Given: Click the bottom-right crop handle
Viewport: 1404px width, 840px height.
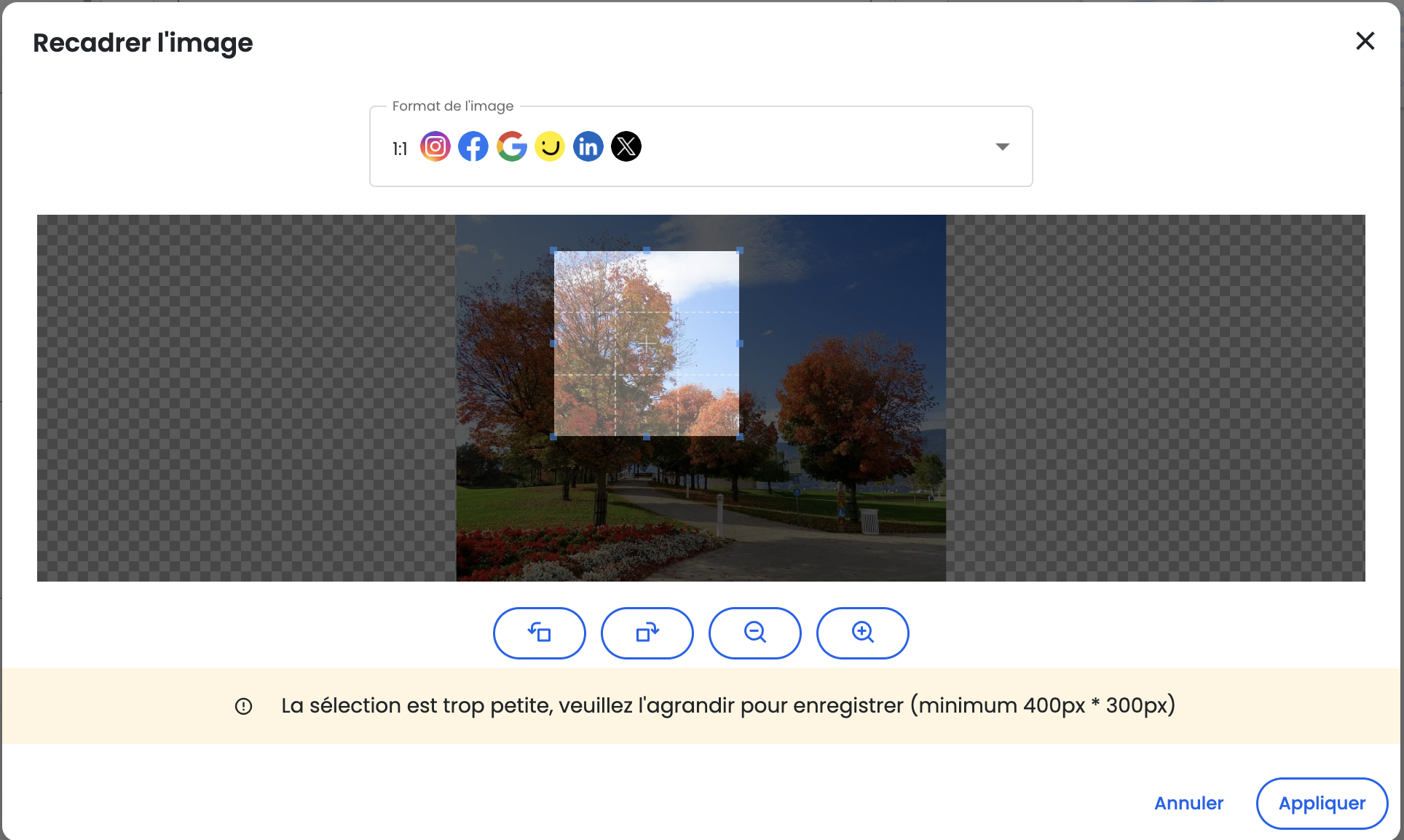Looking at the screenshot, I should (740, 437).
